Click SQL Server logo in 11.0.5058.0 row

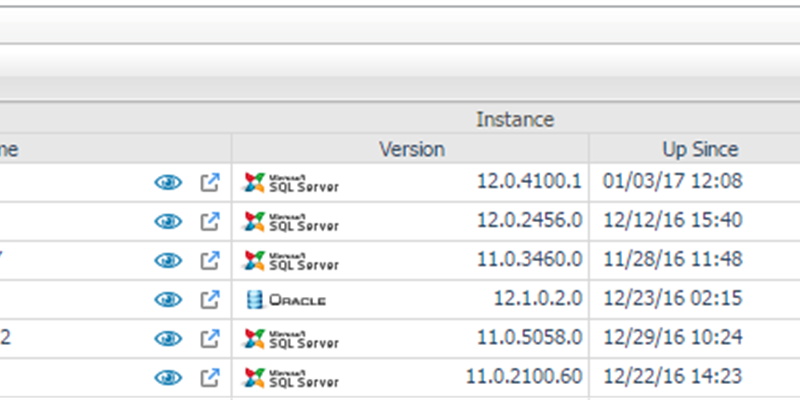(291, 339)
